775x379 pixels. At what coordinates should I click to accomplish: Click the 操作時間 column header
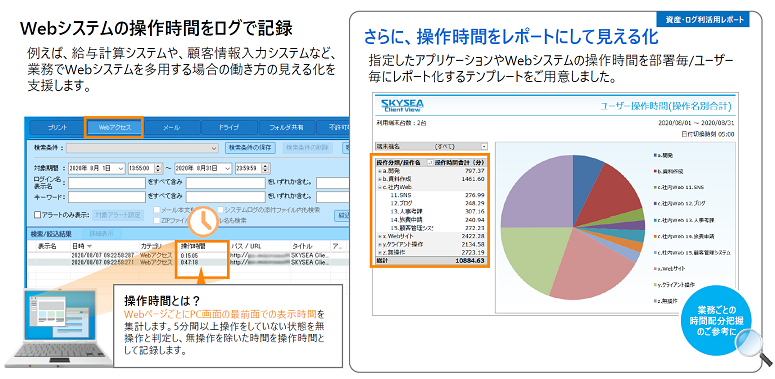click(193, 246)
